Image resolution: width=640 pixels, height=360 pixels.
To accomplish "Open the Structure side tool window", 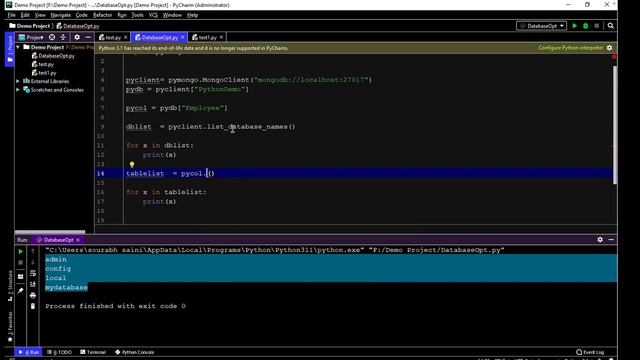I will 10,286.
